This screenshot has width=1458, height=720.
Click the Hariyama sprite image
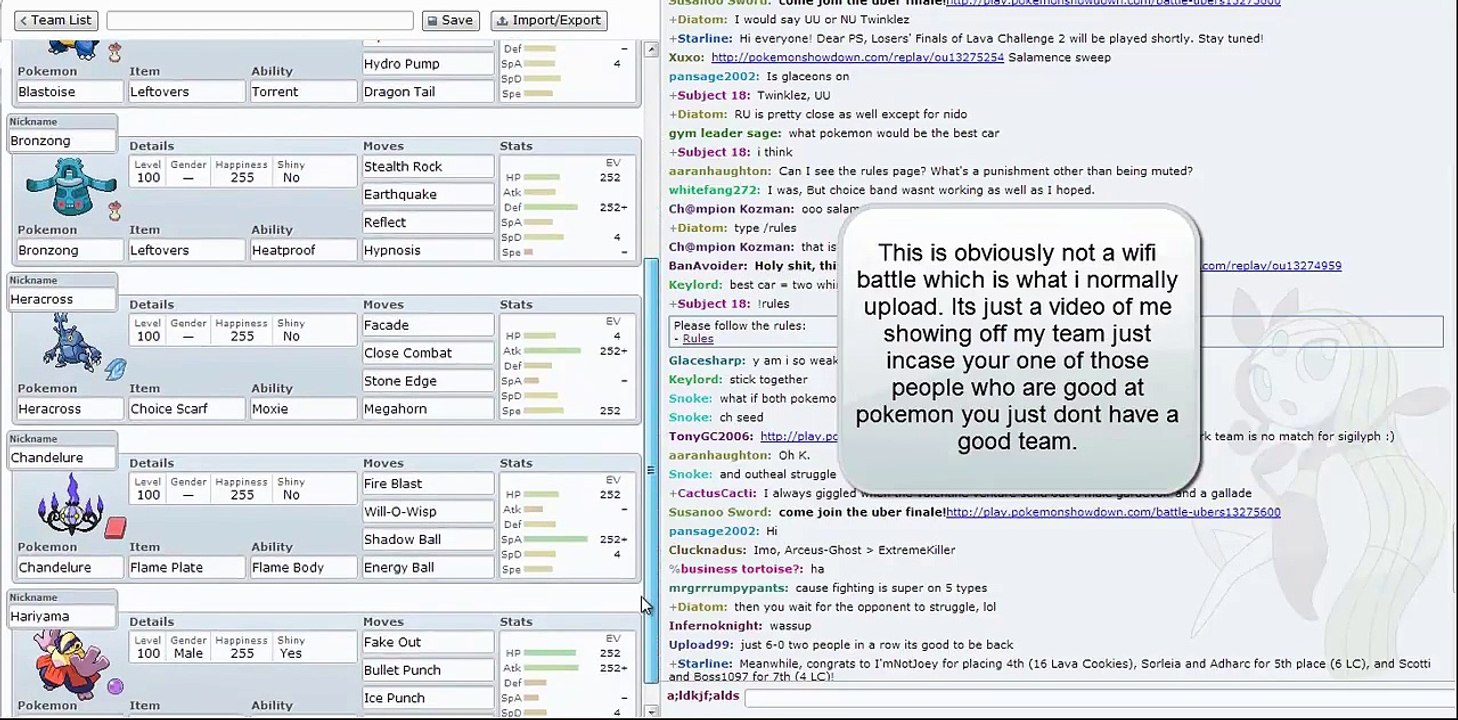pyautogui.click(x=70, y=664)
